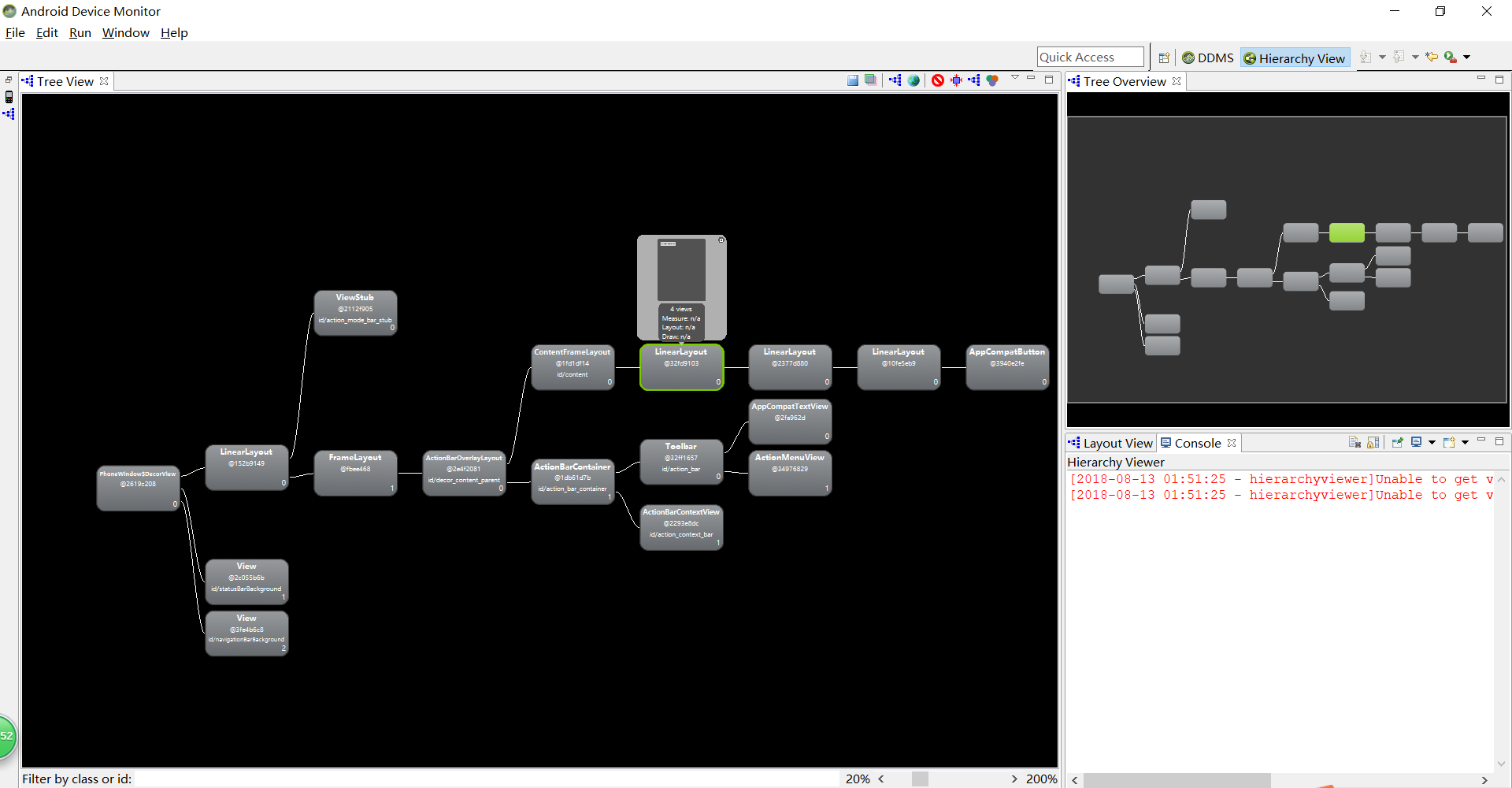Screen dimensions: 1512x788
Task: Click the Clear Console icon
Action: (x=1354, y=442)
